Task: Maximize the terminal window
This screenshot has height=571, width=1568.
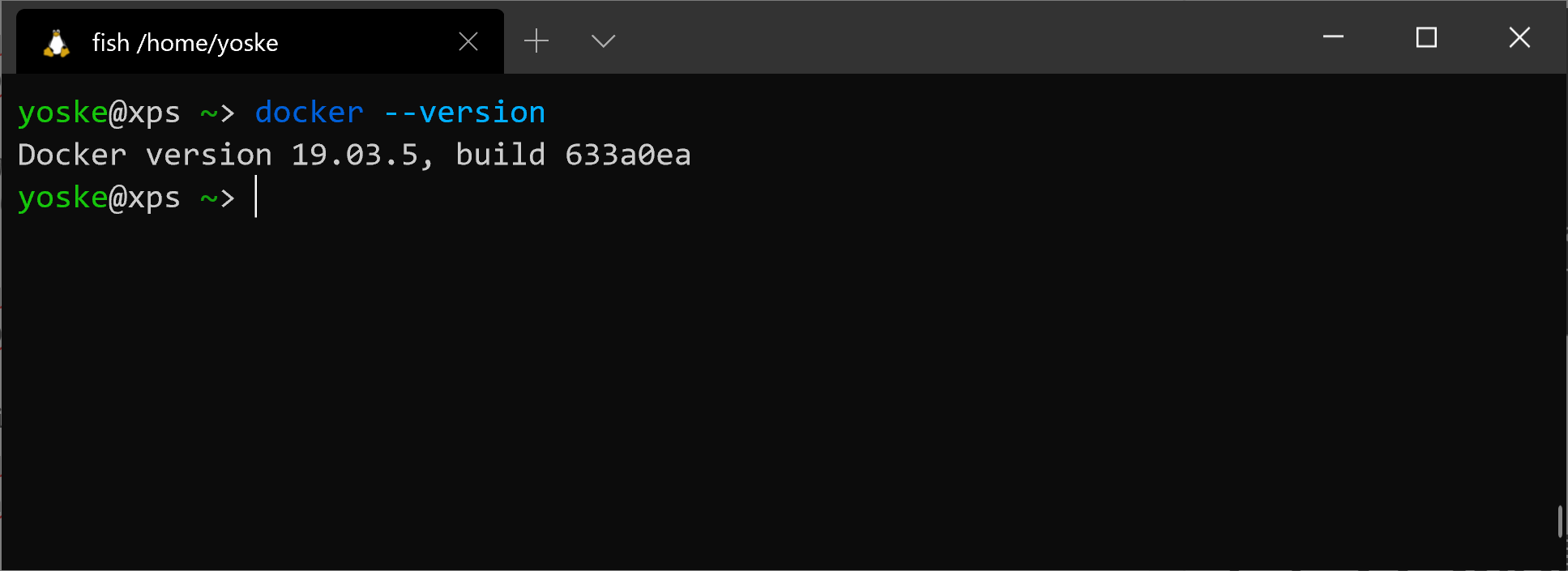Action: 1426,37
